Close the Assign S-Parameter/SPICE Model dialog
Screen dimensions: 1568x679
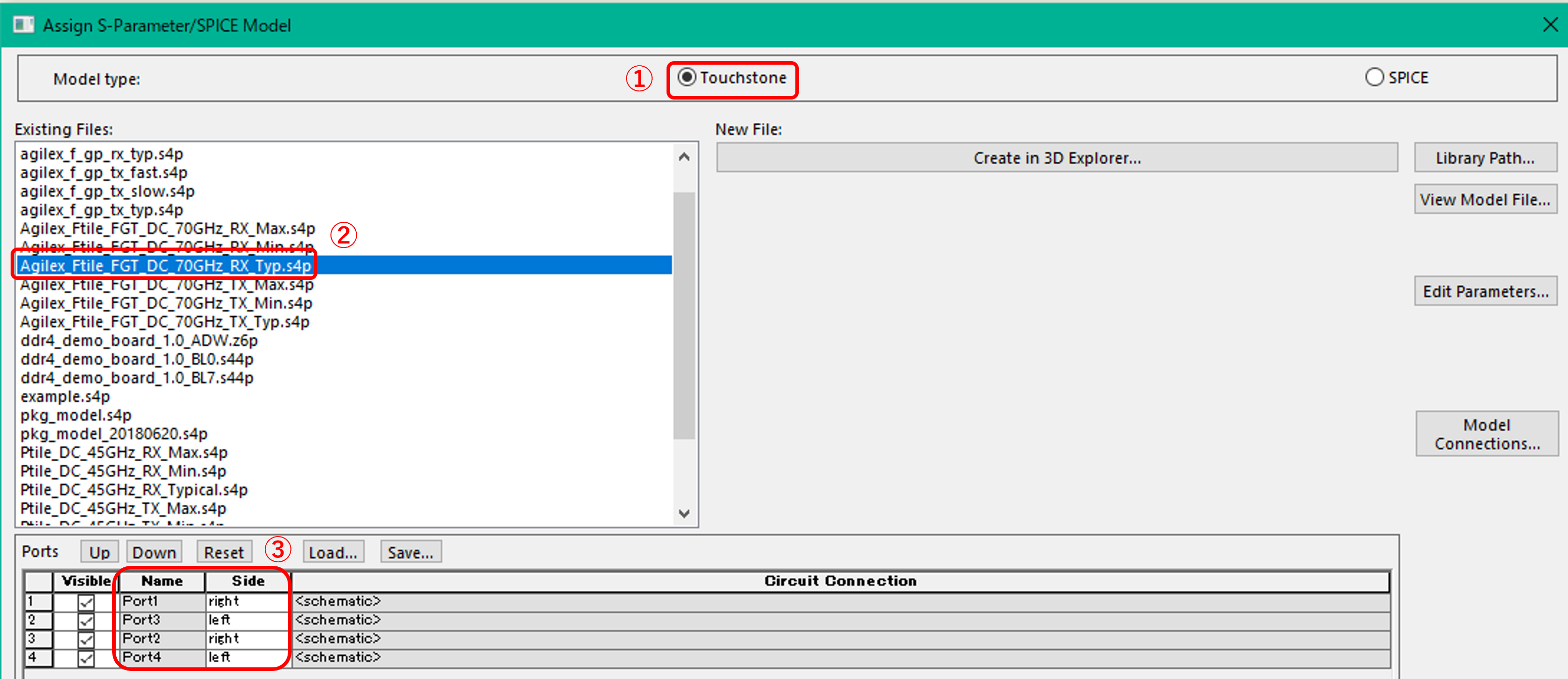pos(1550,24)
